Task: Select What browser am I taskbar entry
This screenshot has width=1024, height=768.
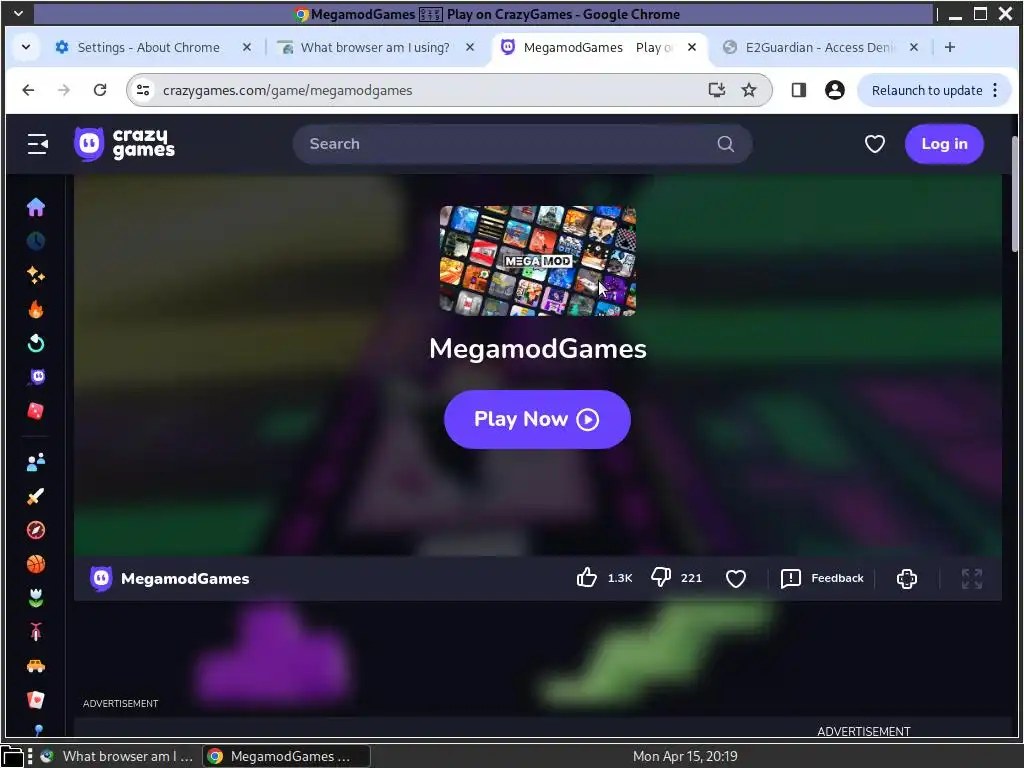Action: (x=118, y=756)
